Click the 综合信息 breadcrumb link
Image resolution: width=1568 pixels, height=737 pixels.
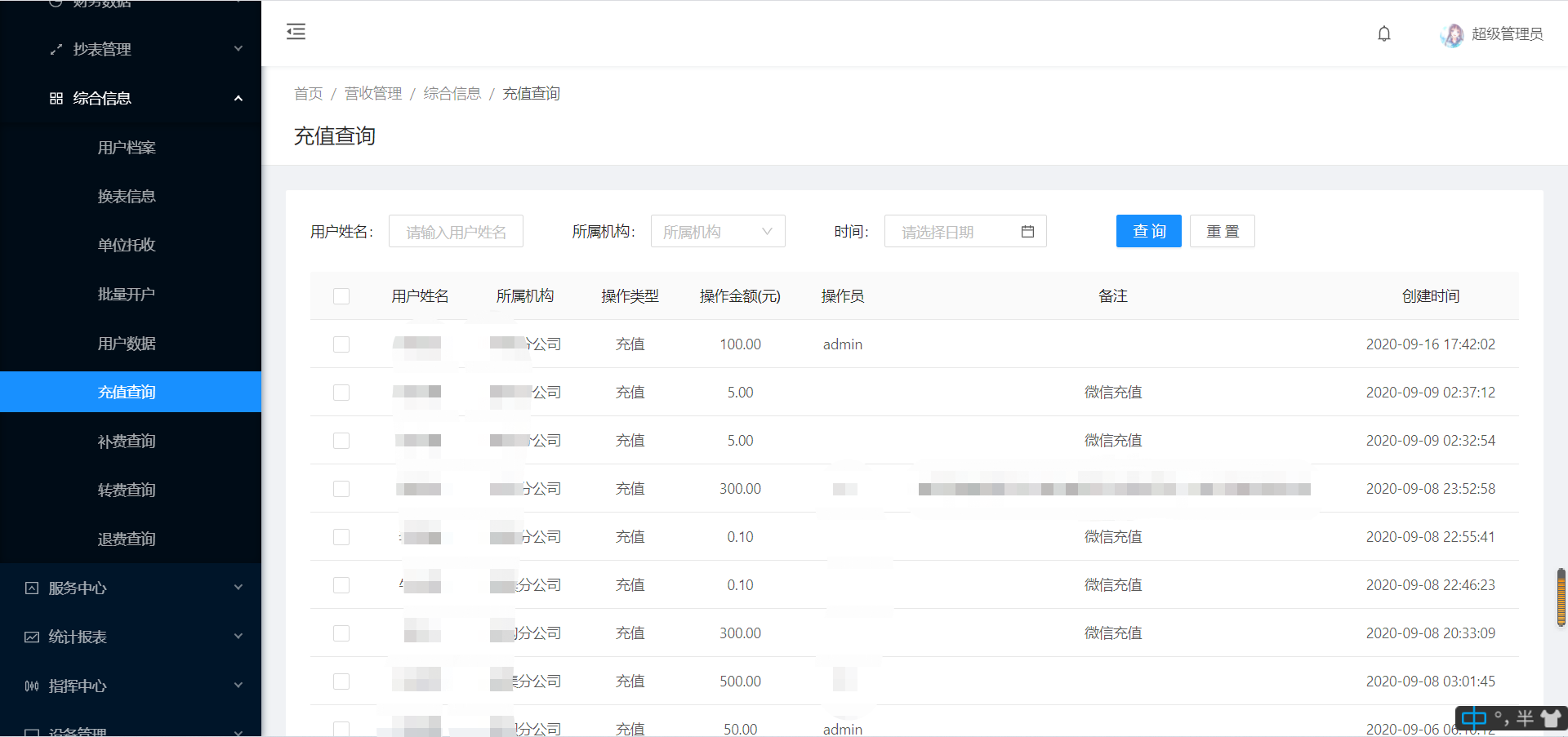tap(452, 94)
